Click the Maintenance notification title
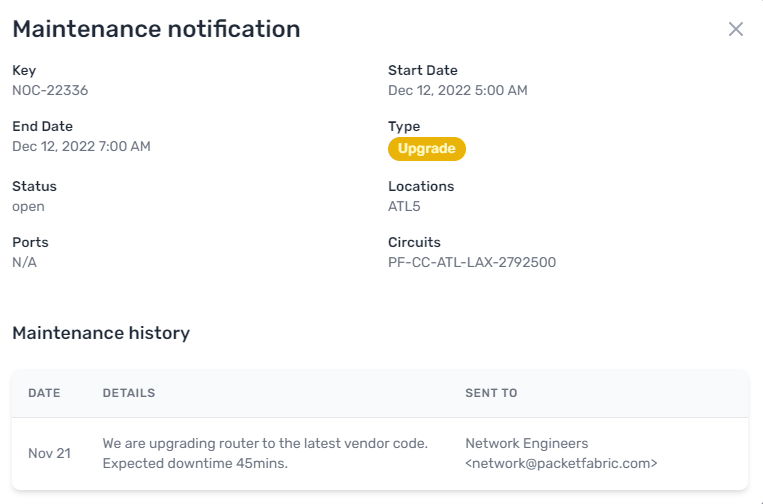This screenshot has height=504, width=763. click(156, 29)
